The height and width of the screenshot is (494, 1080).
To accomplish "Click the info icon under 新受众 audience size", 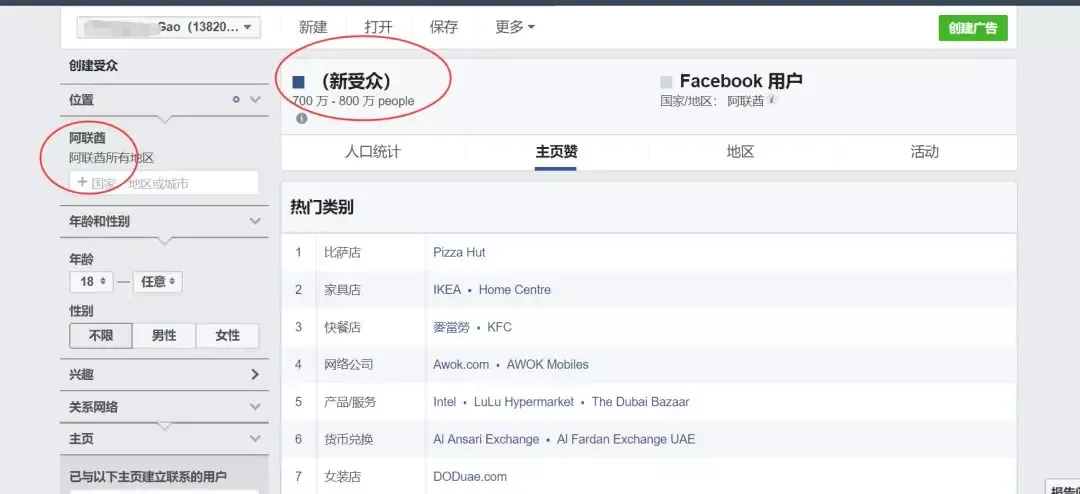I will click(x=301, y=119).
